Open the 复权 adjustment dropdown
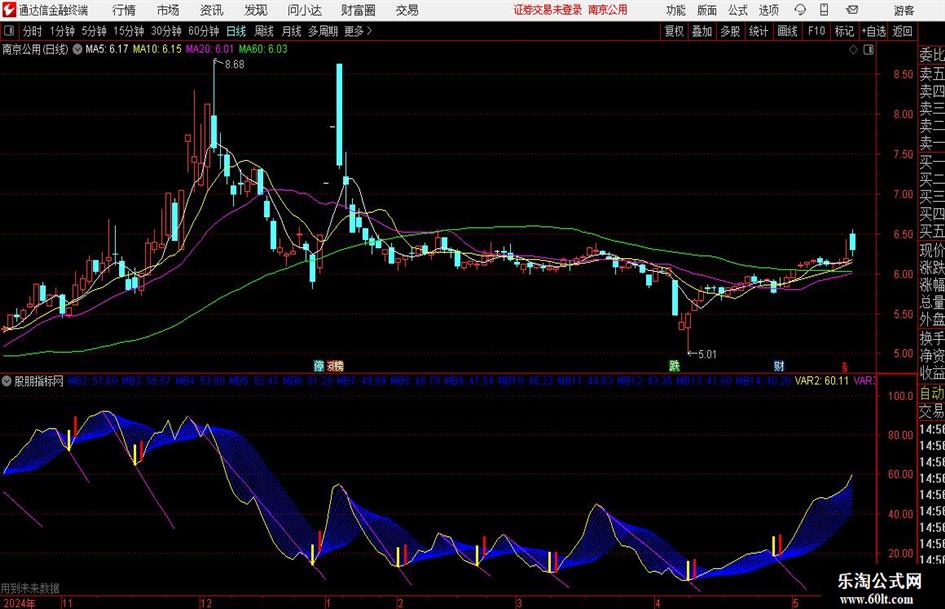Image resolution: width=945 pixels, height=609 pixels. 675,31
